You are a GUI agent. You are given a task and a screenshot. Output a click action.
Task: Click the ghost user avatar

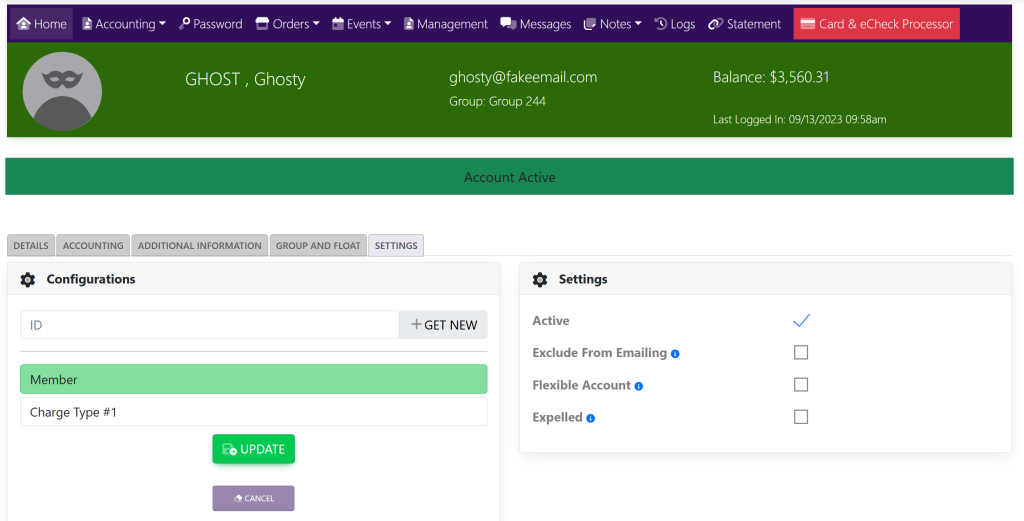62,91
